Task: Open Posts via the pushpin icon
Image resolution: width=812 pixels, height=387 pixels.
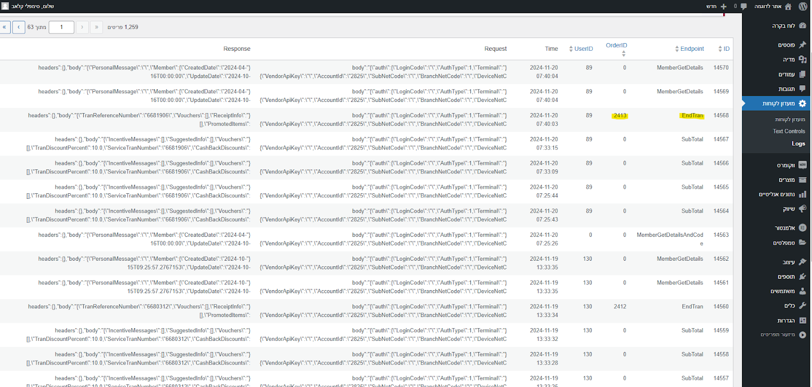Action: pos(802,45)
